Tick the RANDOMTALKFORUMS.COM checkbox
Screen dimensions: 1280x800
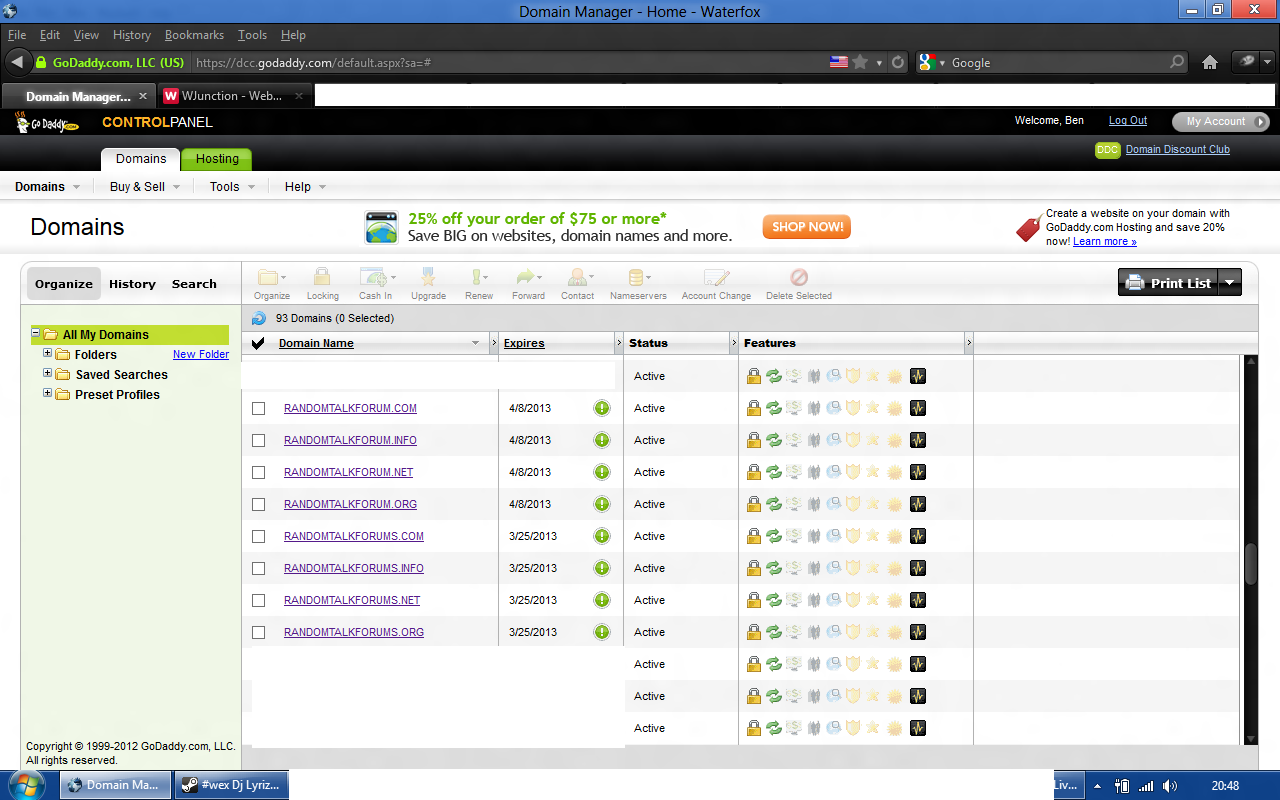(259, 536)
